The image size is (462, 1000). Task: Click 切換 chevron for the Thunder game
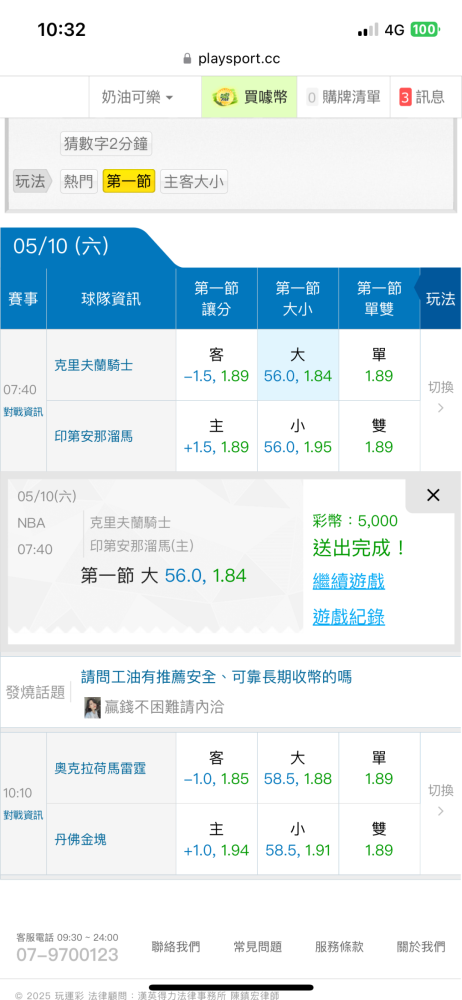(440, 811)
